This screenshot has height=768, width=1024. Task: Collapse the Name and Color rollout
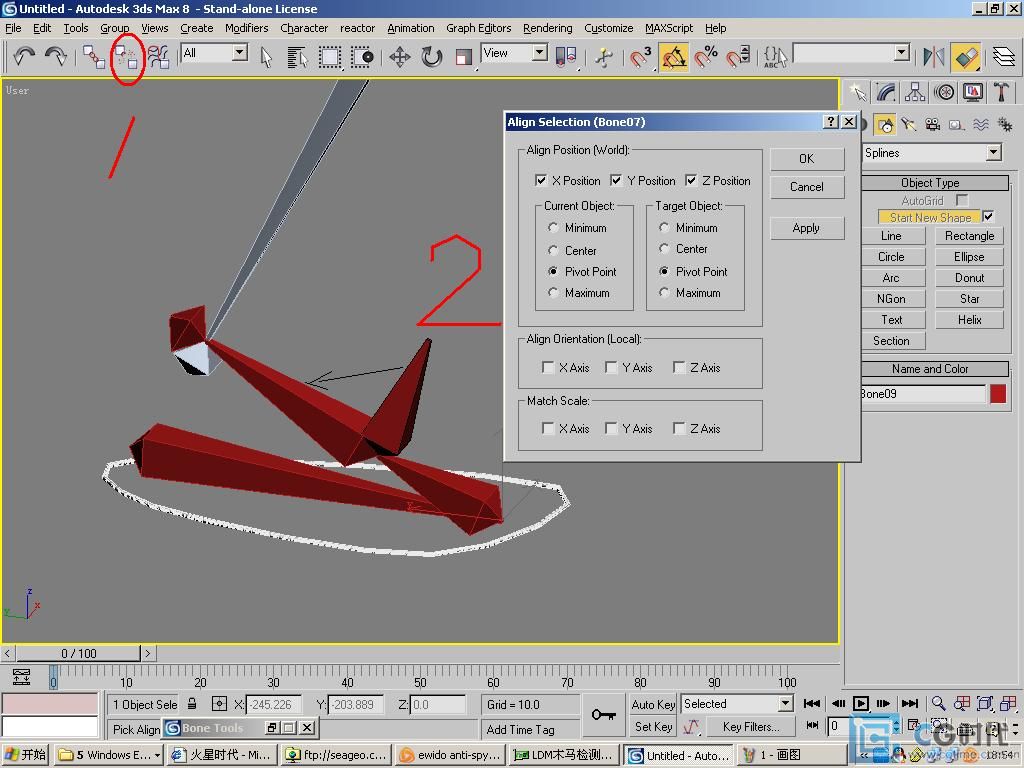tap(931, 369)
